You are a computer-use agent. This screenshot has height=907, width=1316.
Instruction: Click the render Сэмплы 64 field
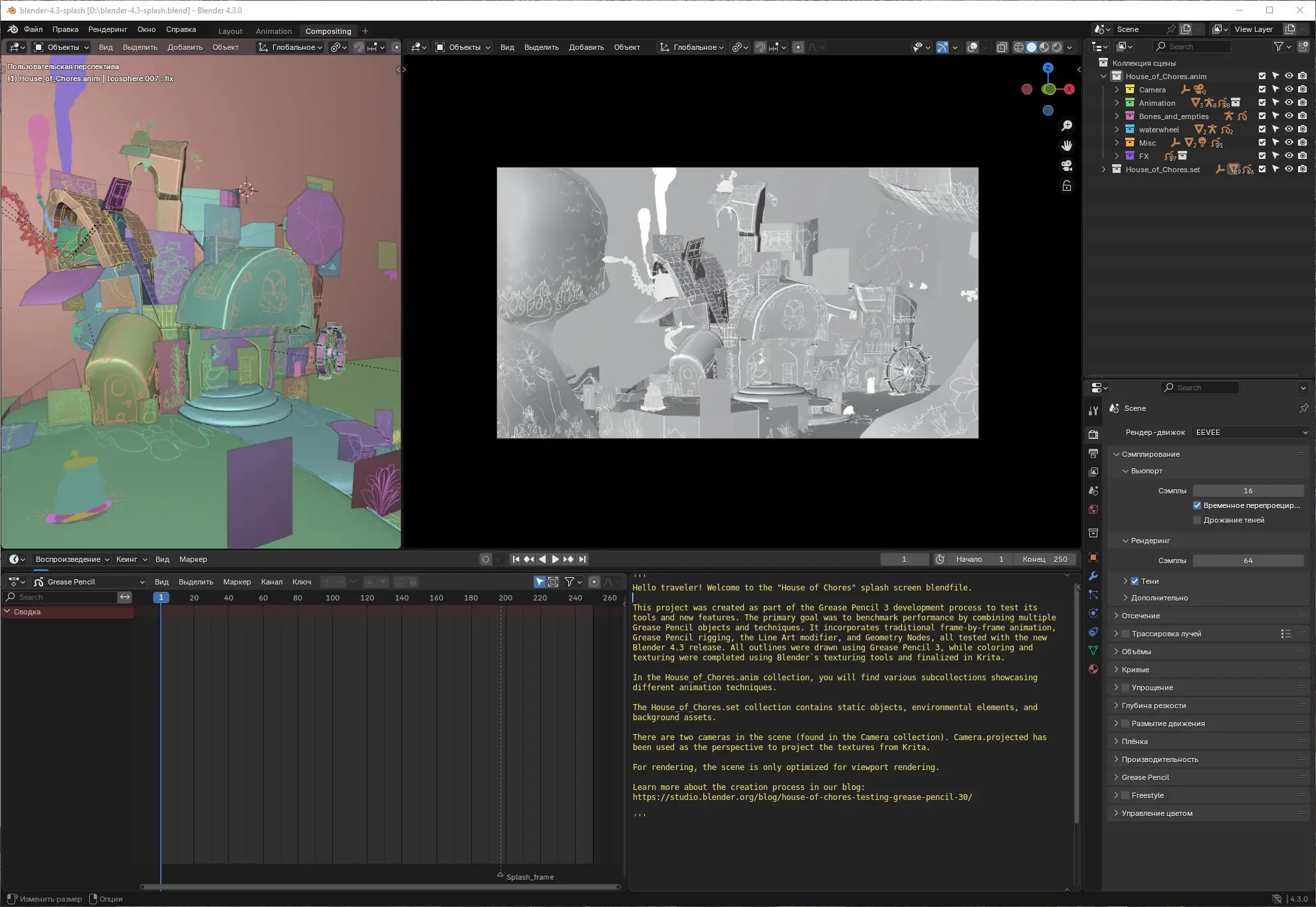pyautogui.click(x=1248, y=561)
